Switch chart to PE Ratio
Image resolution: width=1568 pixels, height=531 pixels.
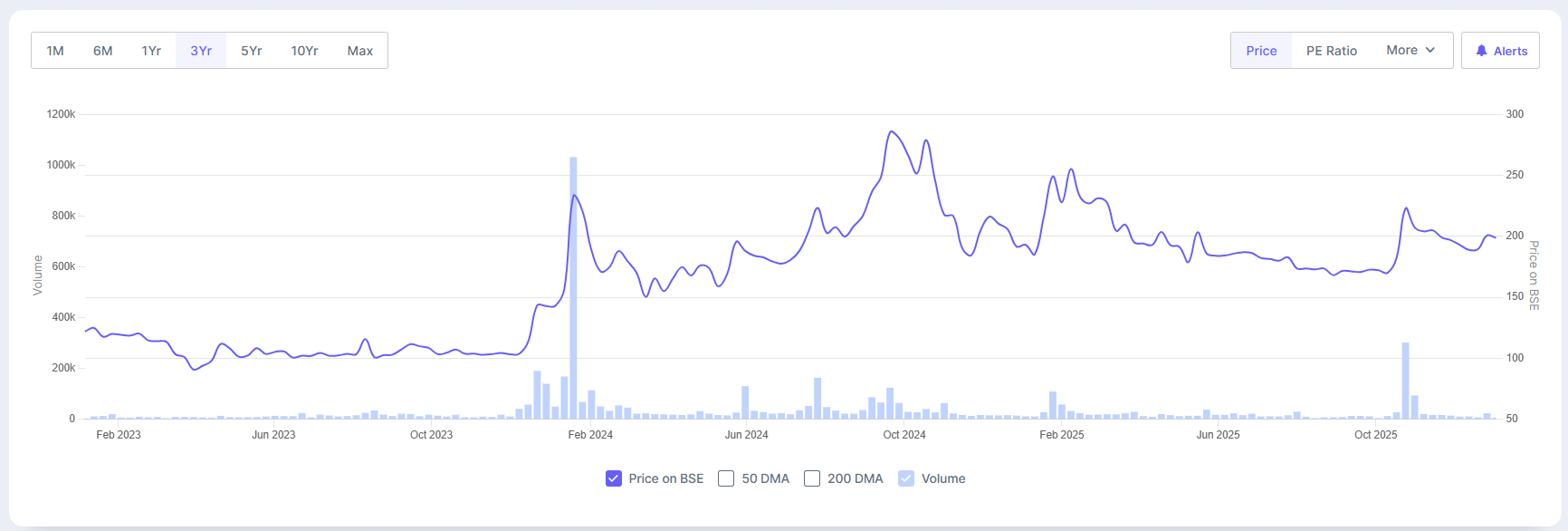(x=1332, y=51)
